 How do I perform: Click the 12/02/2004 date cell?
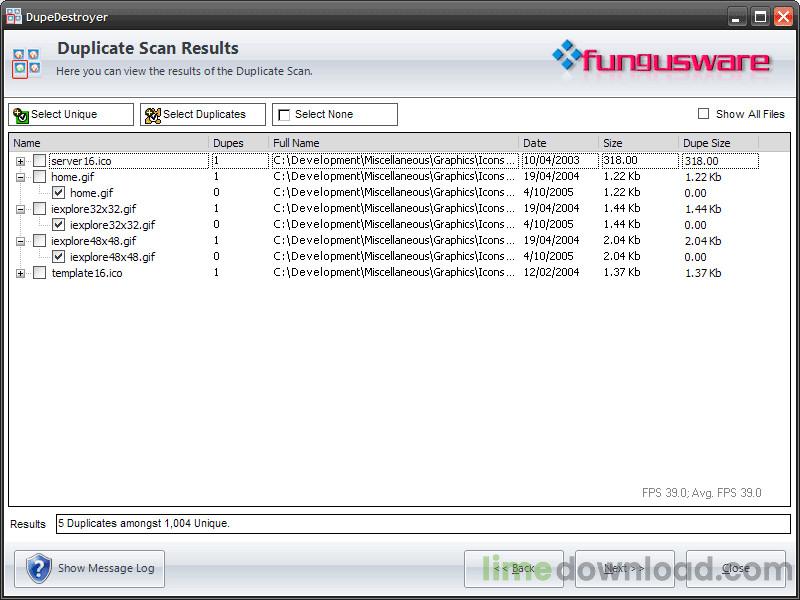pos(552,272)
